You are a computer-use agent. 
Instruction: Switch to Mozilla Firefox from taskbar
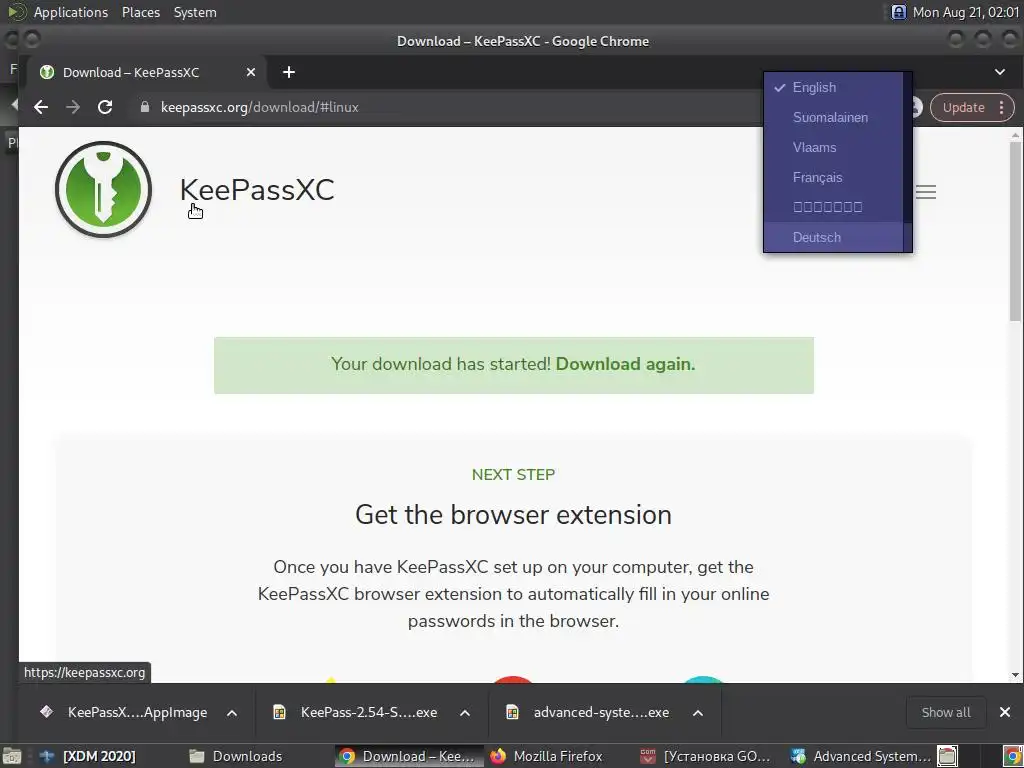[547, 756]
